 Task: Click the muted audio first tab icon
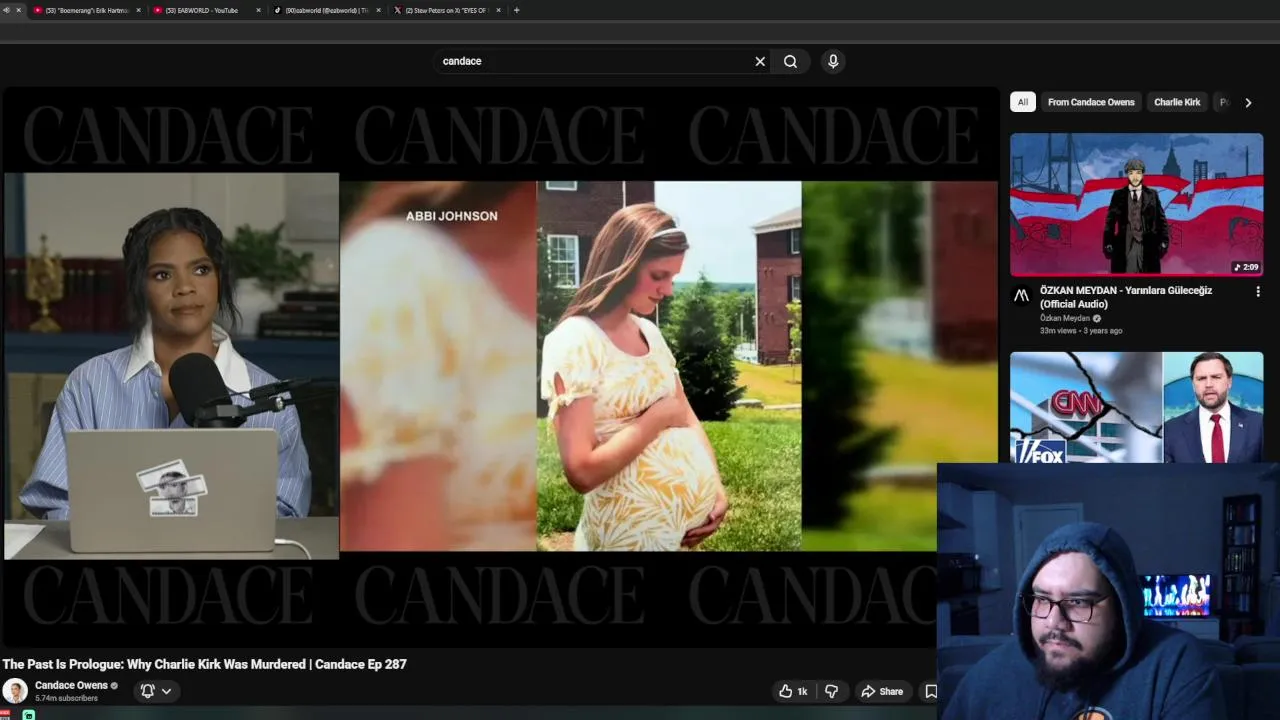(6, 10)
